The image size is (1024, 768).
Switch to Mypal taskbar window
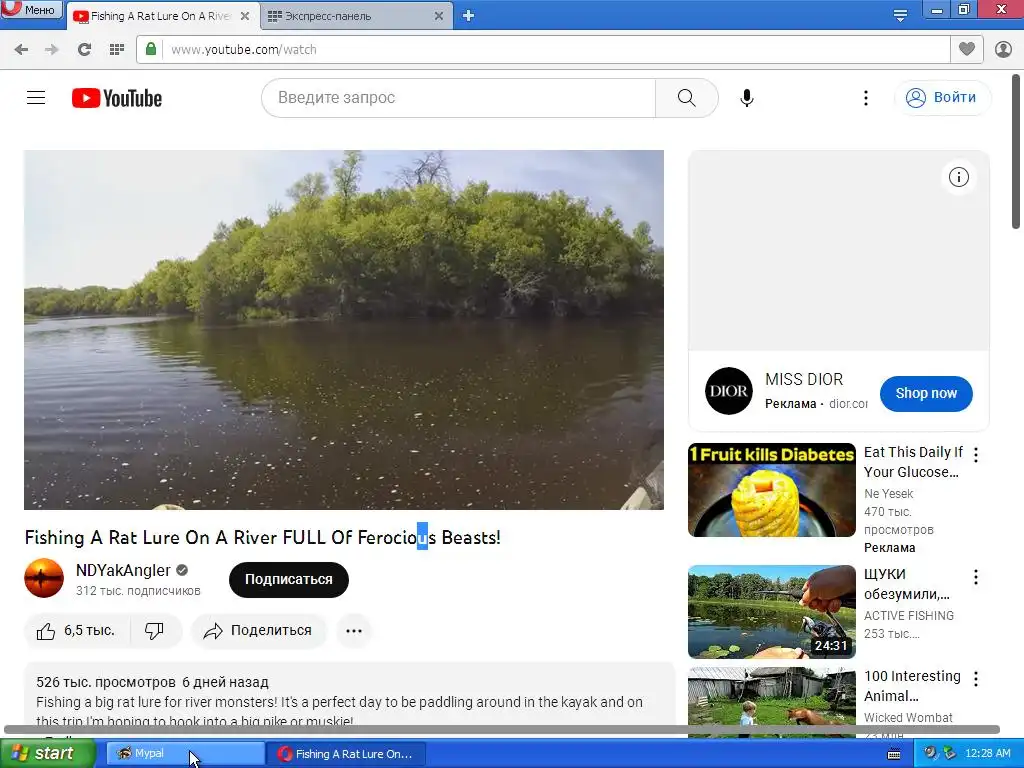[x=184, y=754]
